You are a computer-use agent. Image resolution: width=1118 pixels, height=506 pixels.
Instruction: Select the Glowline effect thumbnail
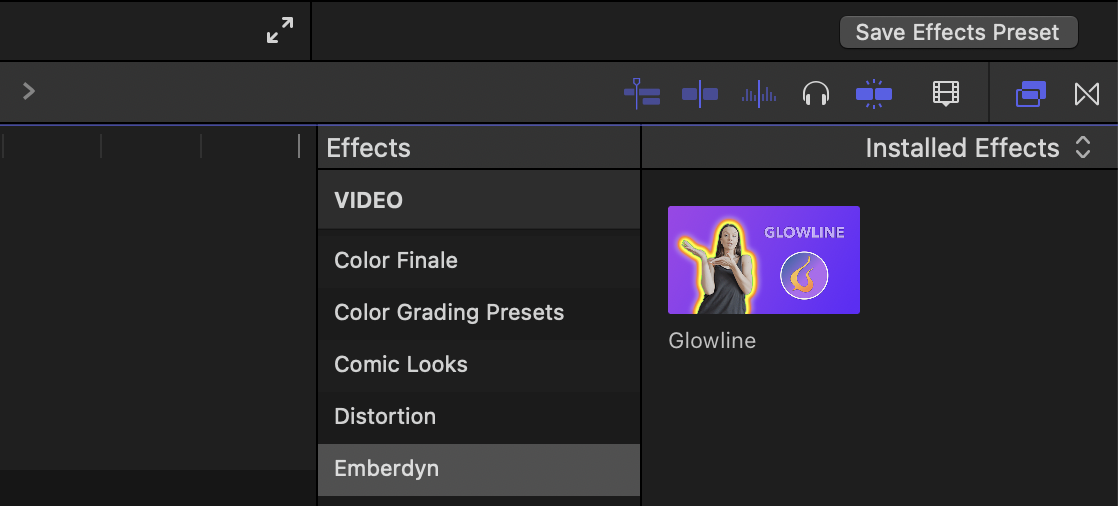coord(763,260)
